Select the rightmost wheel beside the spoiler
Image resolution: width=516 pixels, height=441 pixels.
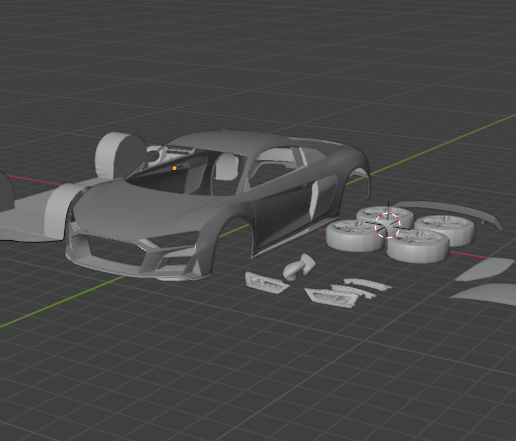445,230
